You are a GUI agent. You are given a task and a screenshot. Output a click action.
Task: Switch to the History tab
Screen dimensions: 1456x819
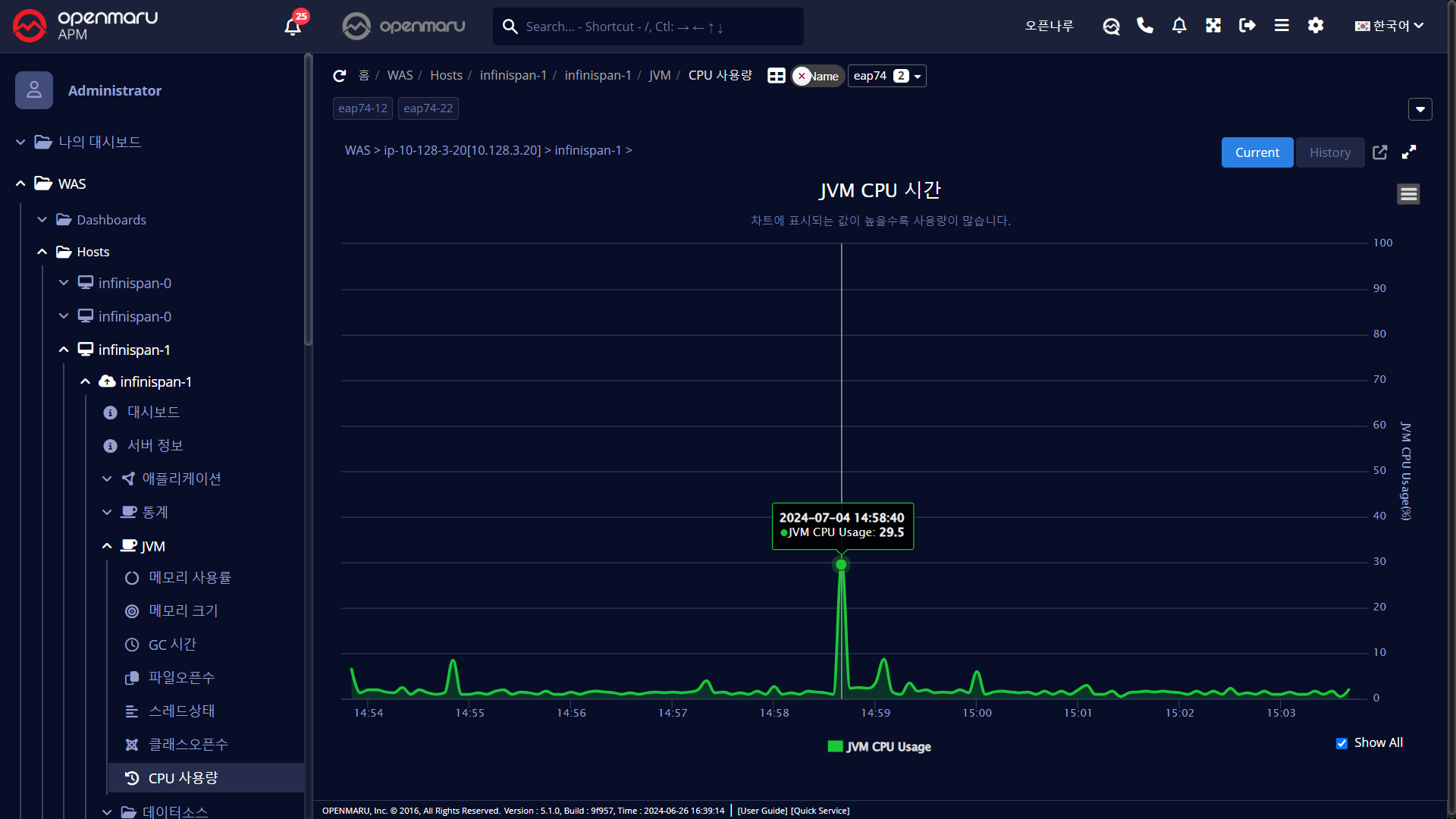point(1330,152)
